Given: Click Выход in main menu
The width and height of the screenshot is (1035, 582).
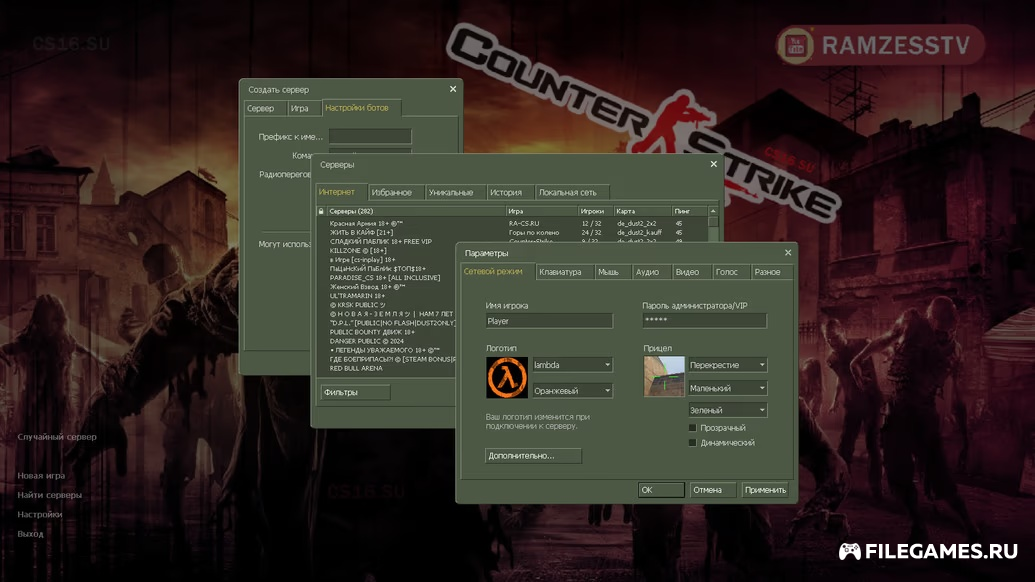Looking at the screenshot, I should [x=30, y=534].
